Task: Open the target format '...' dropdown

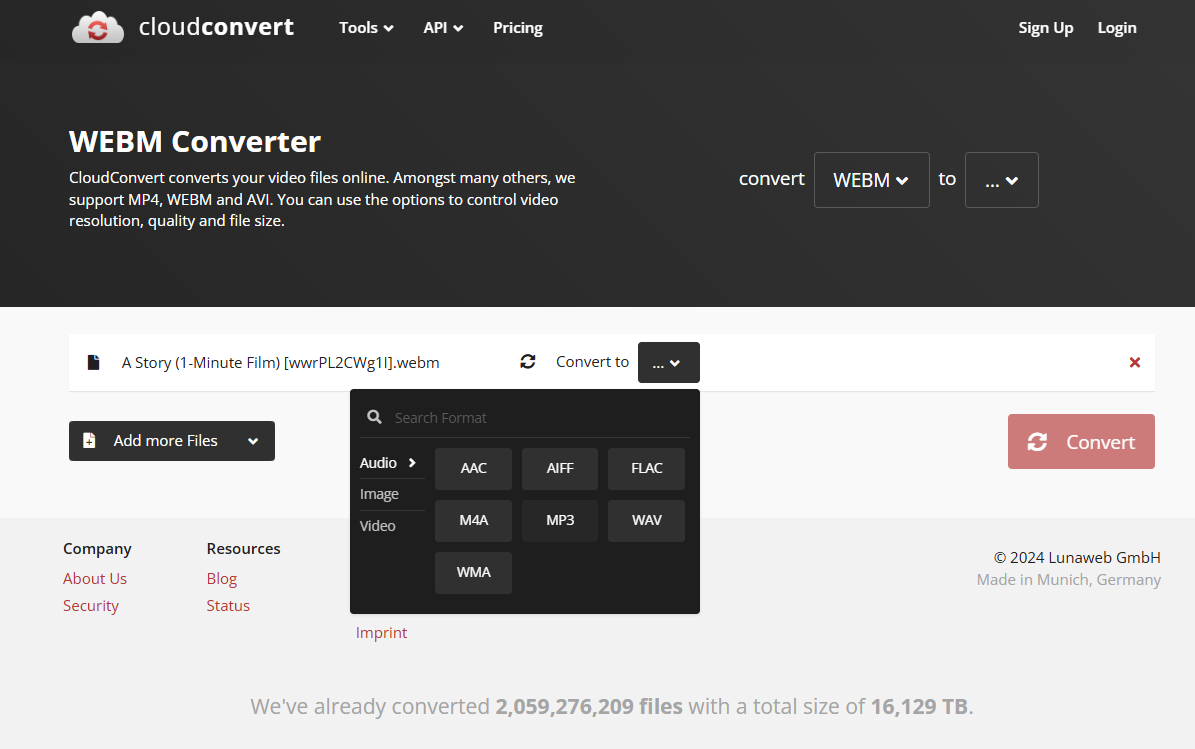Action: [x=1001, y=180]
